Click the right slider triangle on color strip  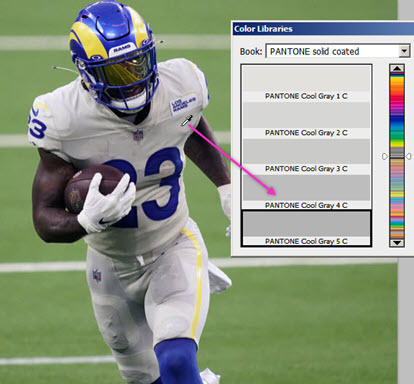pyautogui.click(x=408, y=156)
